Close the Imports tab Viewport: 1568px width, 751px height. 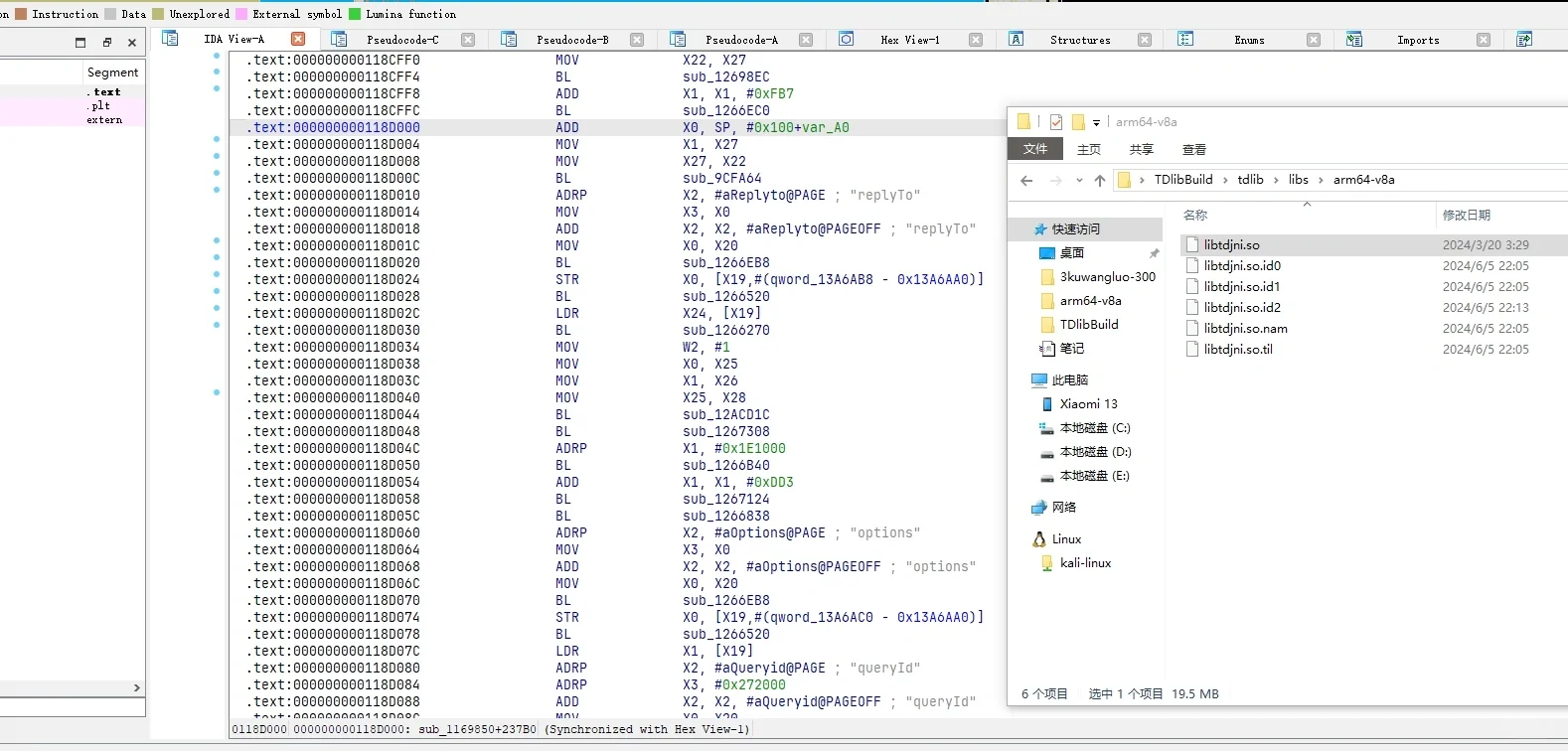(1484, 40)
